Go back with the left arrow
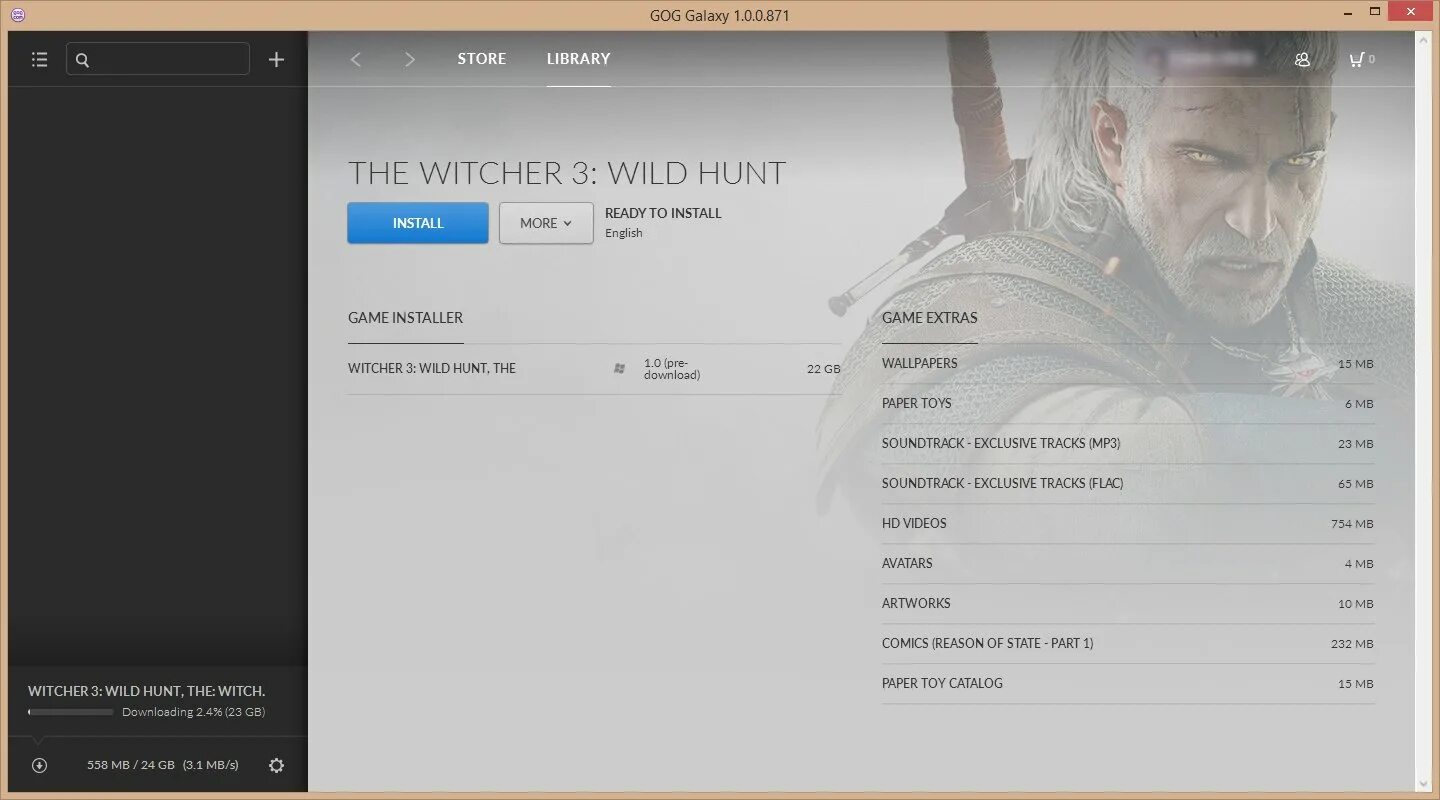This screenshot has height=800, width=1440. point(355,59)
